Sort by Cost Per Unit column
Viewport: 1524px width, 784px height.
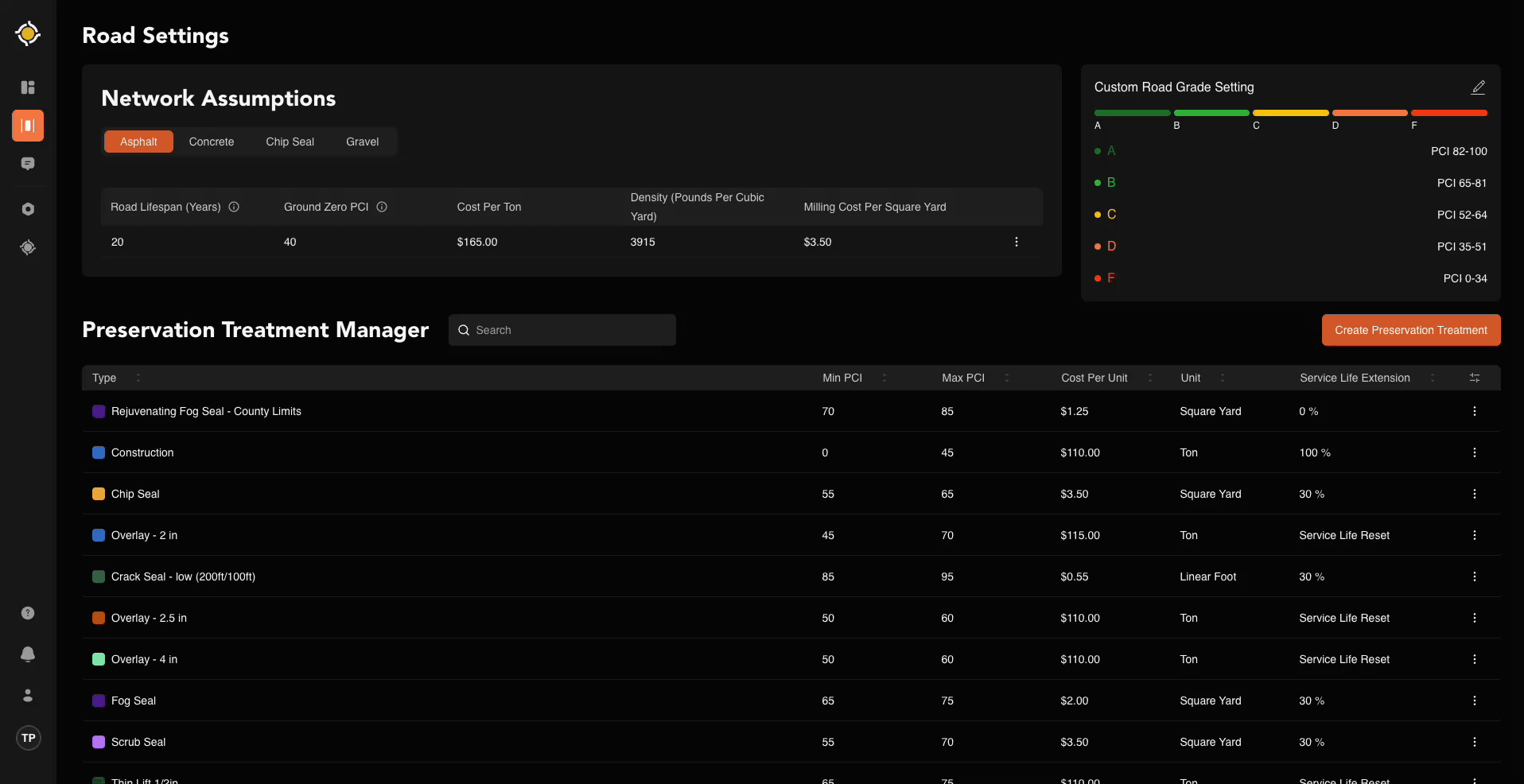coord(1149,378)
